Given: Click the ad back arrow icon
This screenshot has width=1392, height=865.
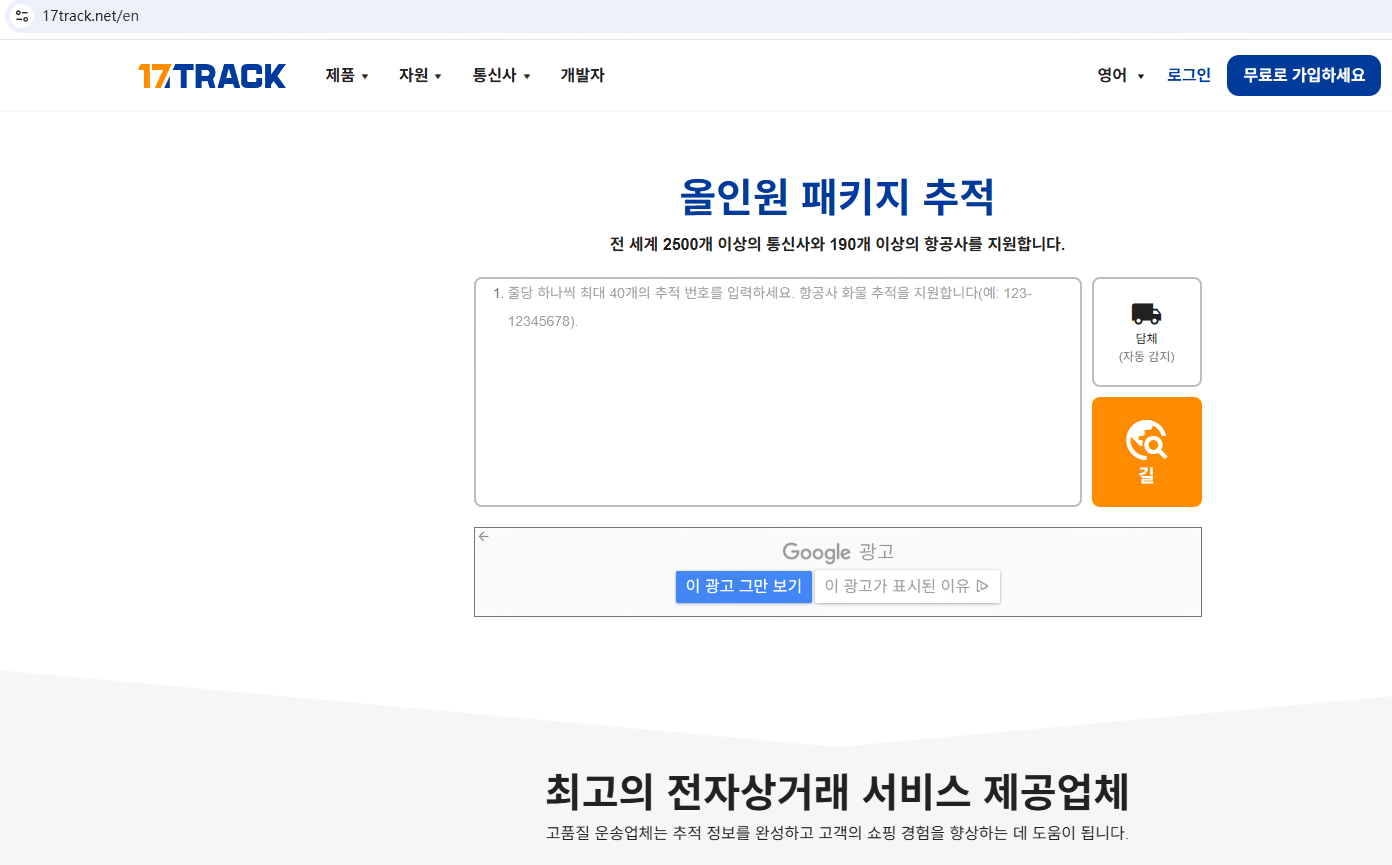Looking at the screenshot, I should click(484, 537).
